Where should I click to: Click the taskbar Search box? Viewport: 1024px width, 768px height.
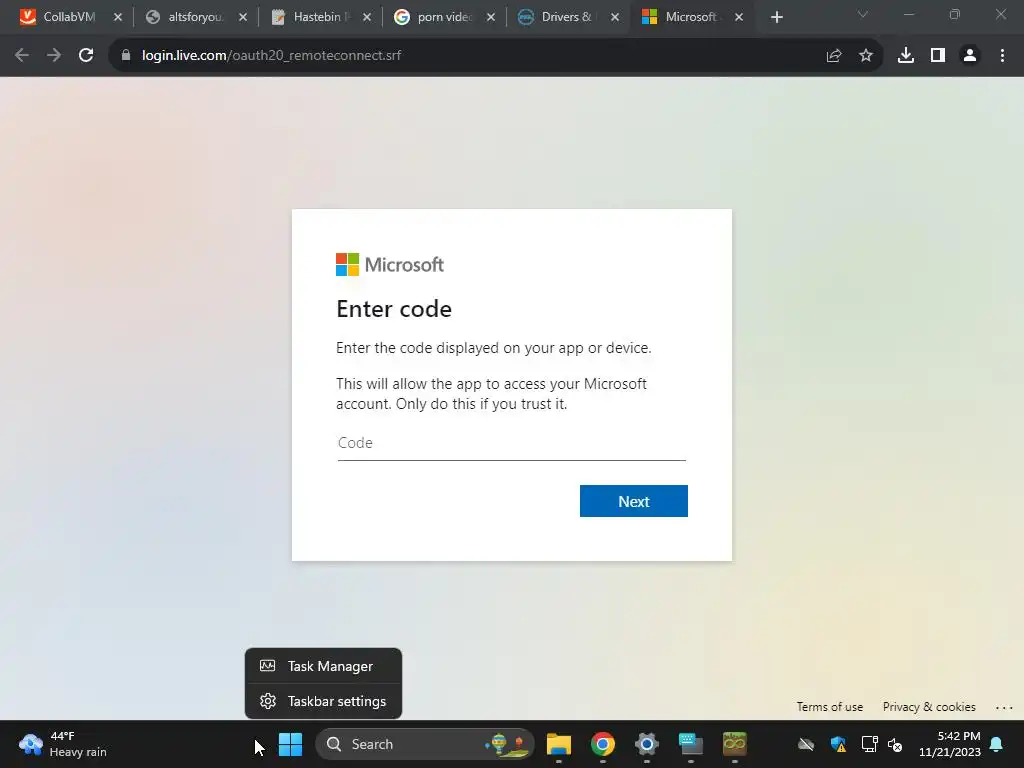tap(424, 744)
